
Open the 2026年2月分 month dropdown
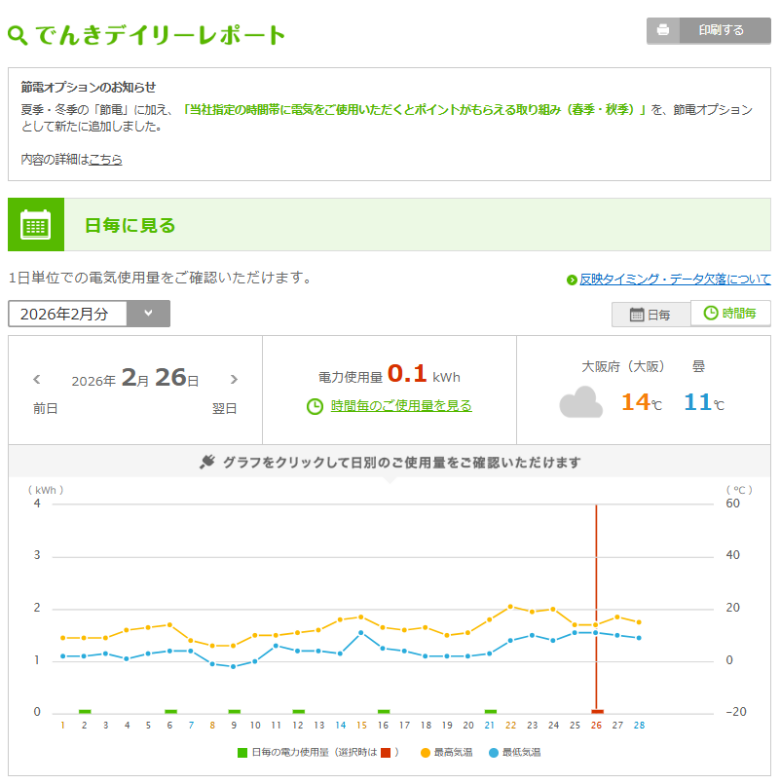pyautogui.click(x=89, y=314)
